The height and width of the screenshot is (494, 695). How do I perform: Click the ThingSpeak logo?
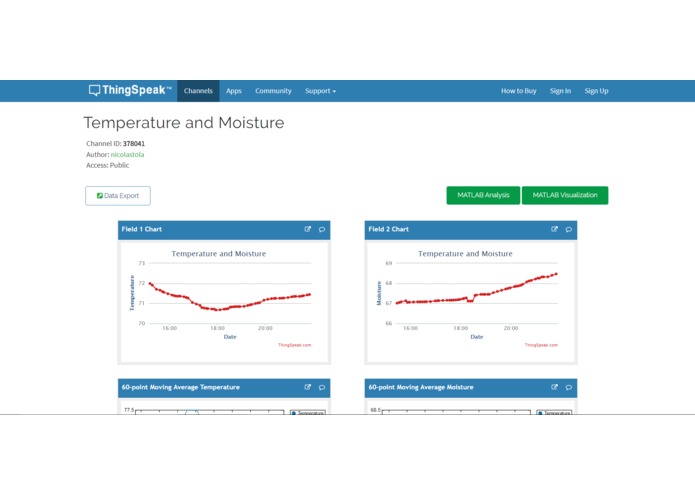pyautogui.click(x=130, y=90)
